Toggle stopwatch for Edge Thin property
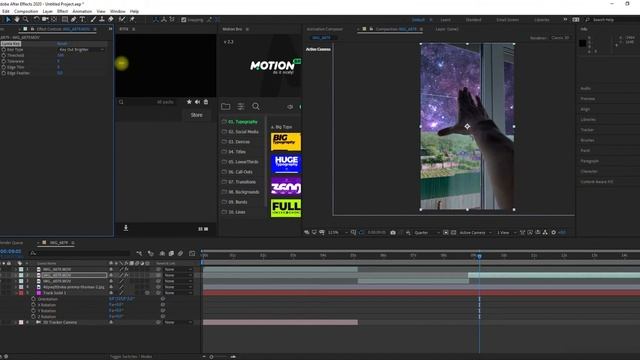Image resolution: width=640 pixels, height=360 pixels. click(4, 67)
